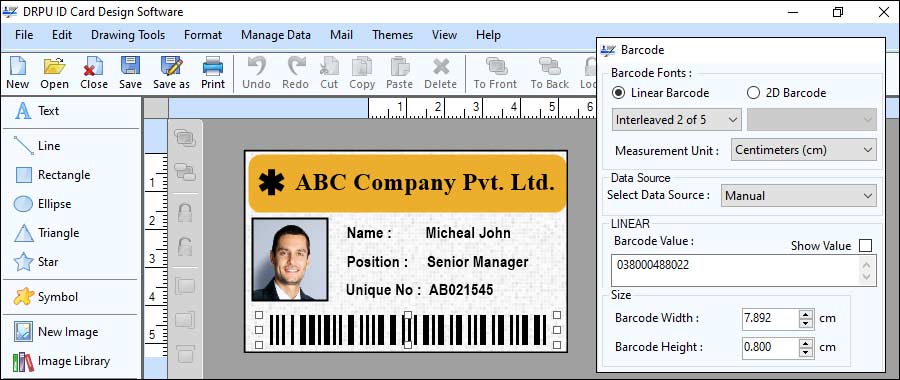Open the Select Data Source dropdown
The image size is (900, 380).
799,196
